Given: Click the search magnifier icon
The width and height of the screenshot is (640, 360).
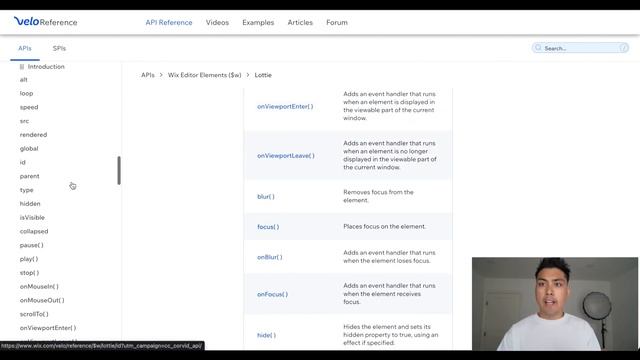Looking at the screenshot, I should click(x=538, y=48).
